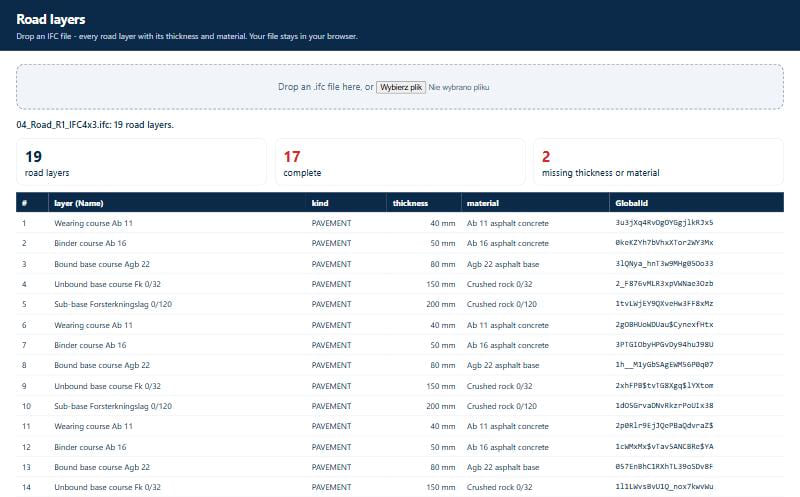Click the 'Drop an .ifc file here, or' text
800x497 pixels.
pos(326,87)
